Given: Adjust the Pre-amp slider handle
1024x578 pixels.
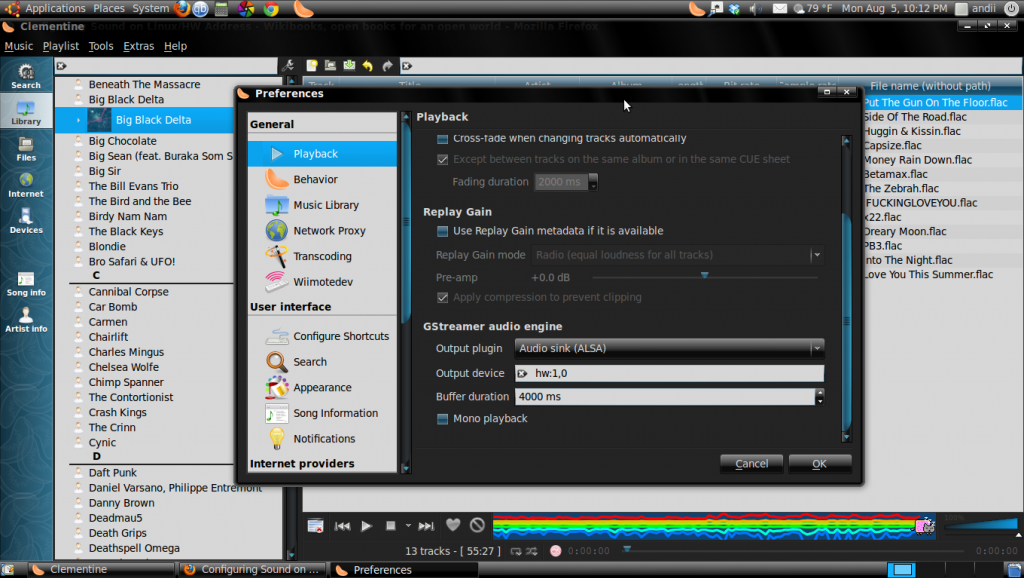Looking at the screenshot, I should pyautogui.click(x=705, y=276).
